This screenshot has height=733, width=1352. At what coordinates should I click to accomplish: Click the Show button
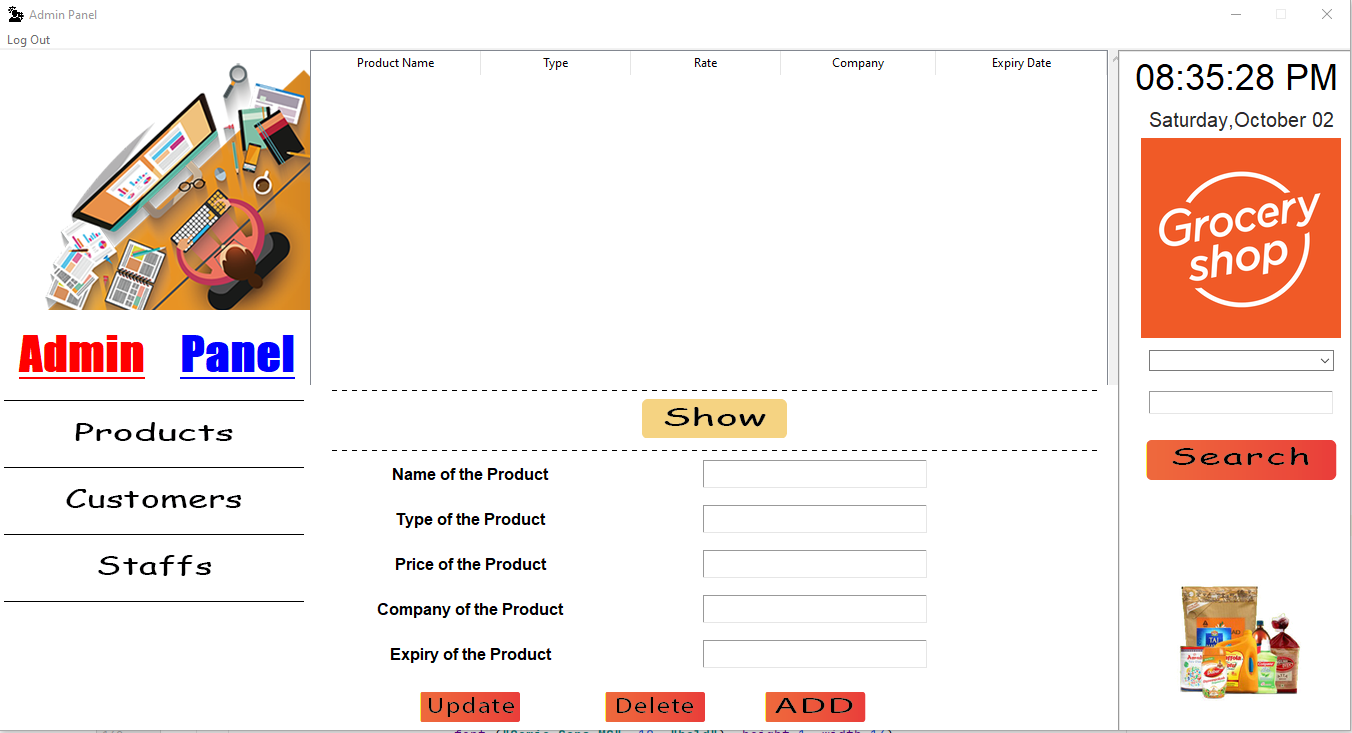[x=714, y=418]
